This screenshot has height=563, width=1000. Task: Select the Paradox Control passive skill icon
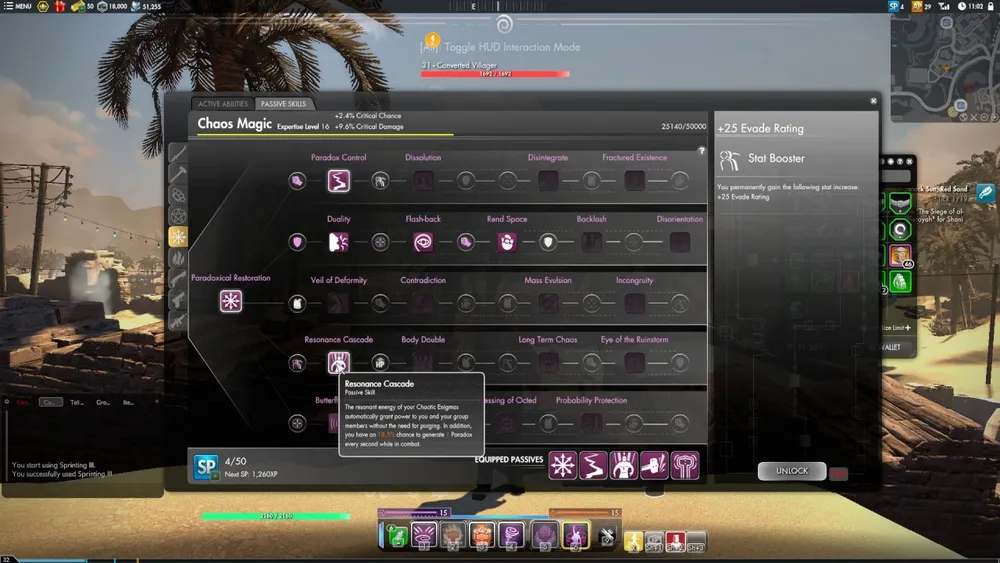[x=339, y=181]
